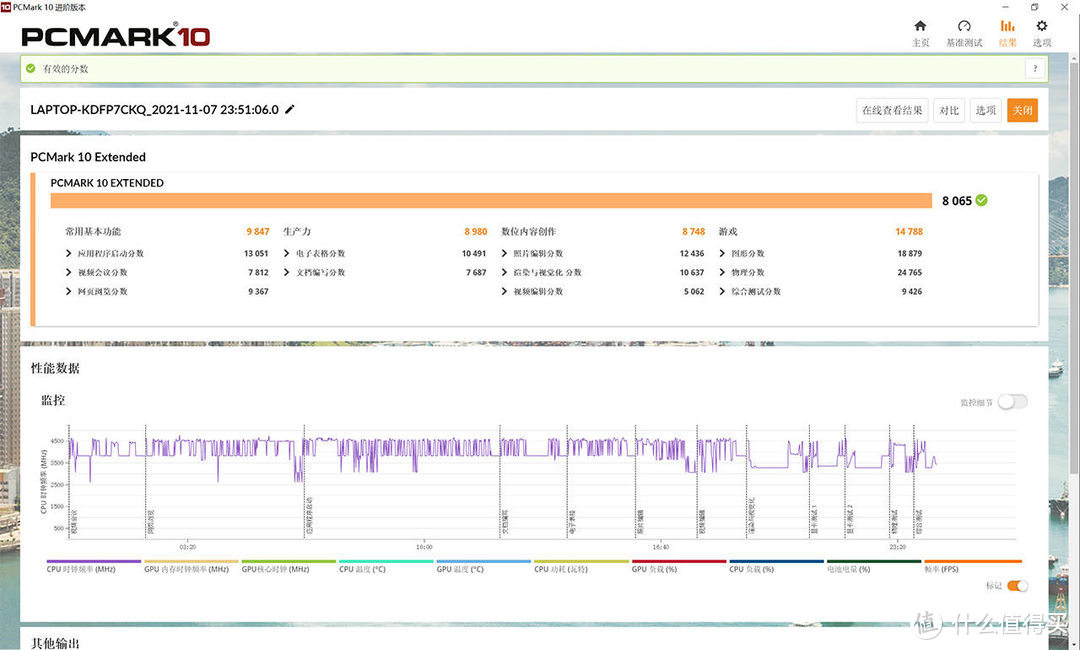The height and width of the screenshot is (650, 1080).
Task: Click the orange 关闭 button
Action: click(1022, 110)
